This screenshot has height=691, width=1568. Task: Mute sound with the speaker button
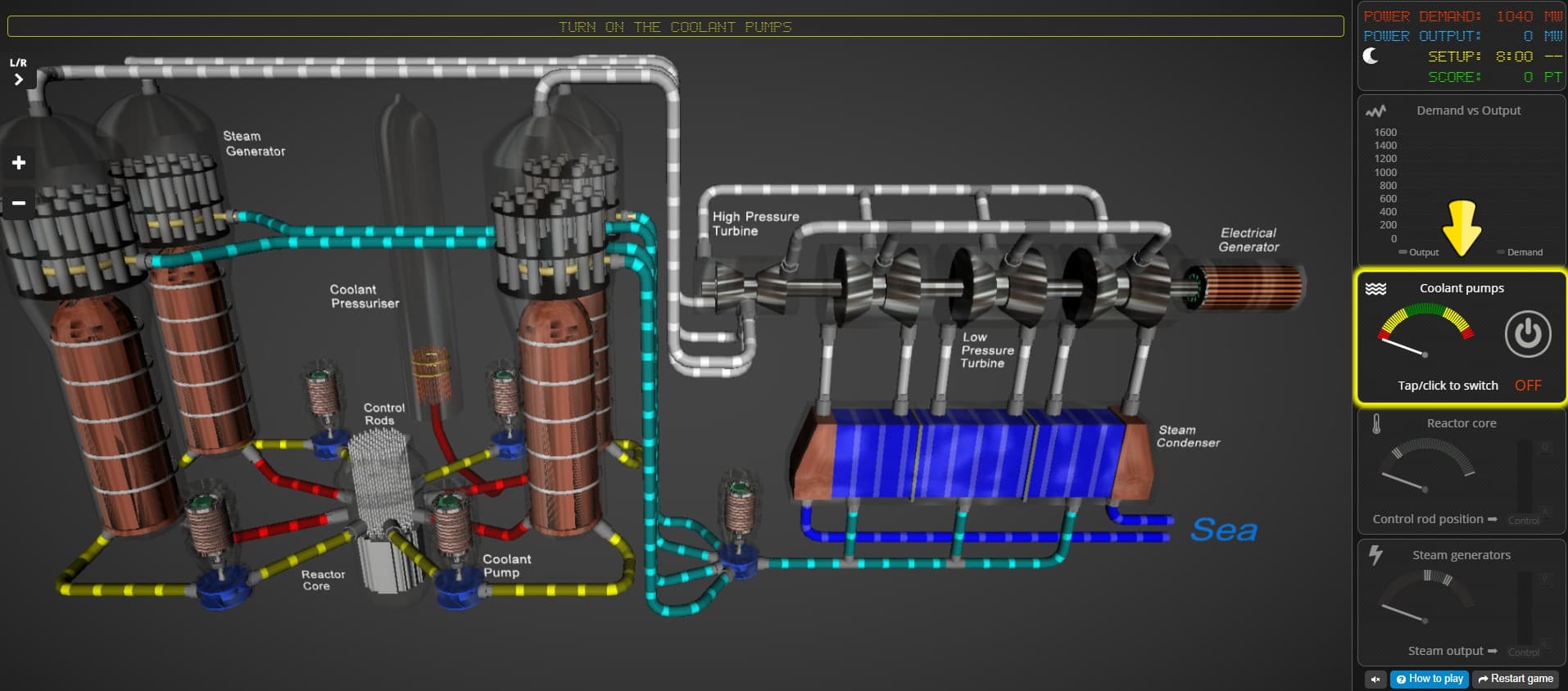[1375, 679]
